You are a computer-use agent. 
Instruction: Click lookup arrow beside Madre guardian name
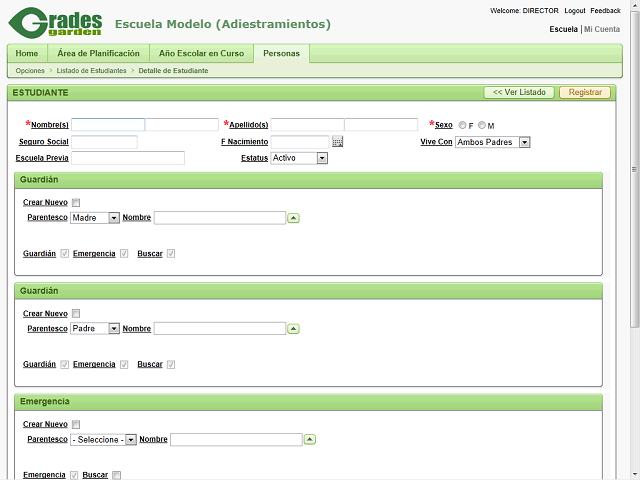point(293,218)
